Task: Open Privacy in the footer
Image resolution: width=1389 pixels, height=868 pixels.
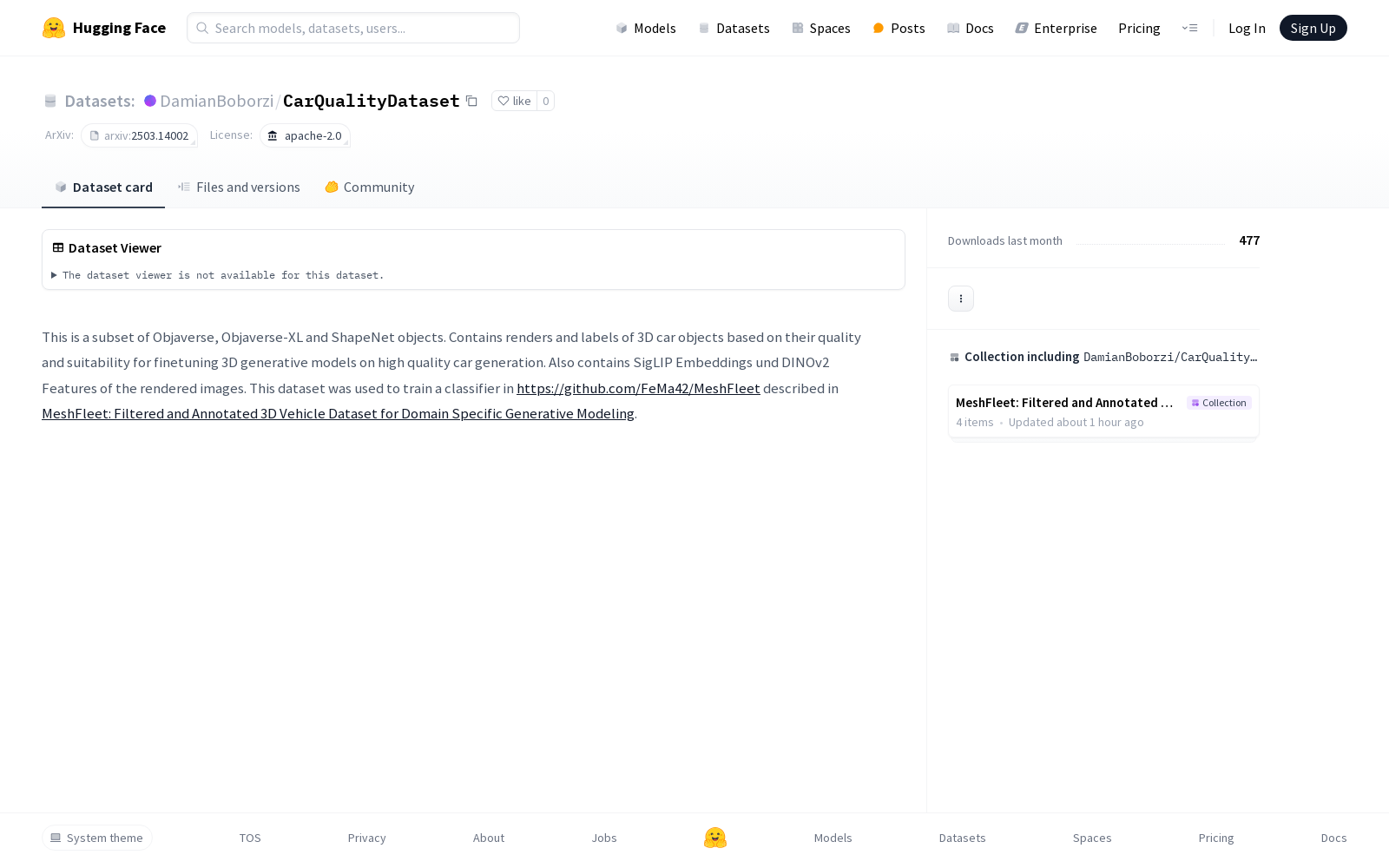Action: coord(367,838)
